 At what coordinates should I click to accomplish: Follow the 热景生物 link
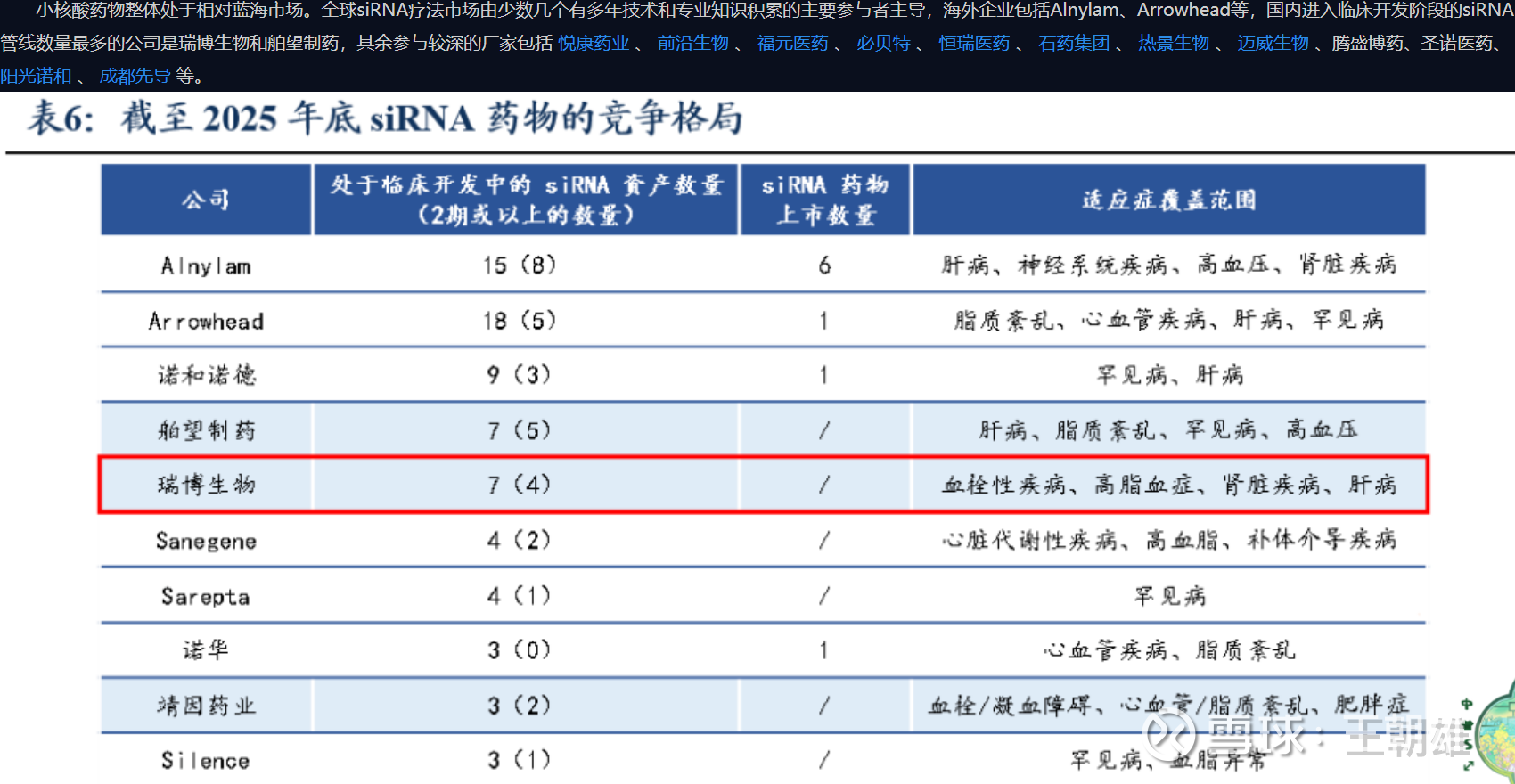pyautogui.click(x=1174, y=43)
